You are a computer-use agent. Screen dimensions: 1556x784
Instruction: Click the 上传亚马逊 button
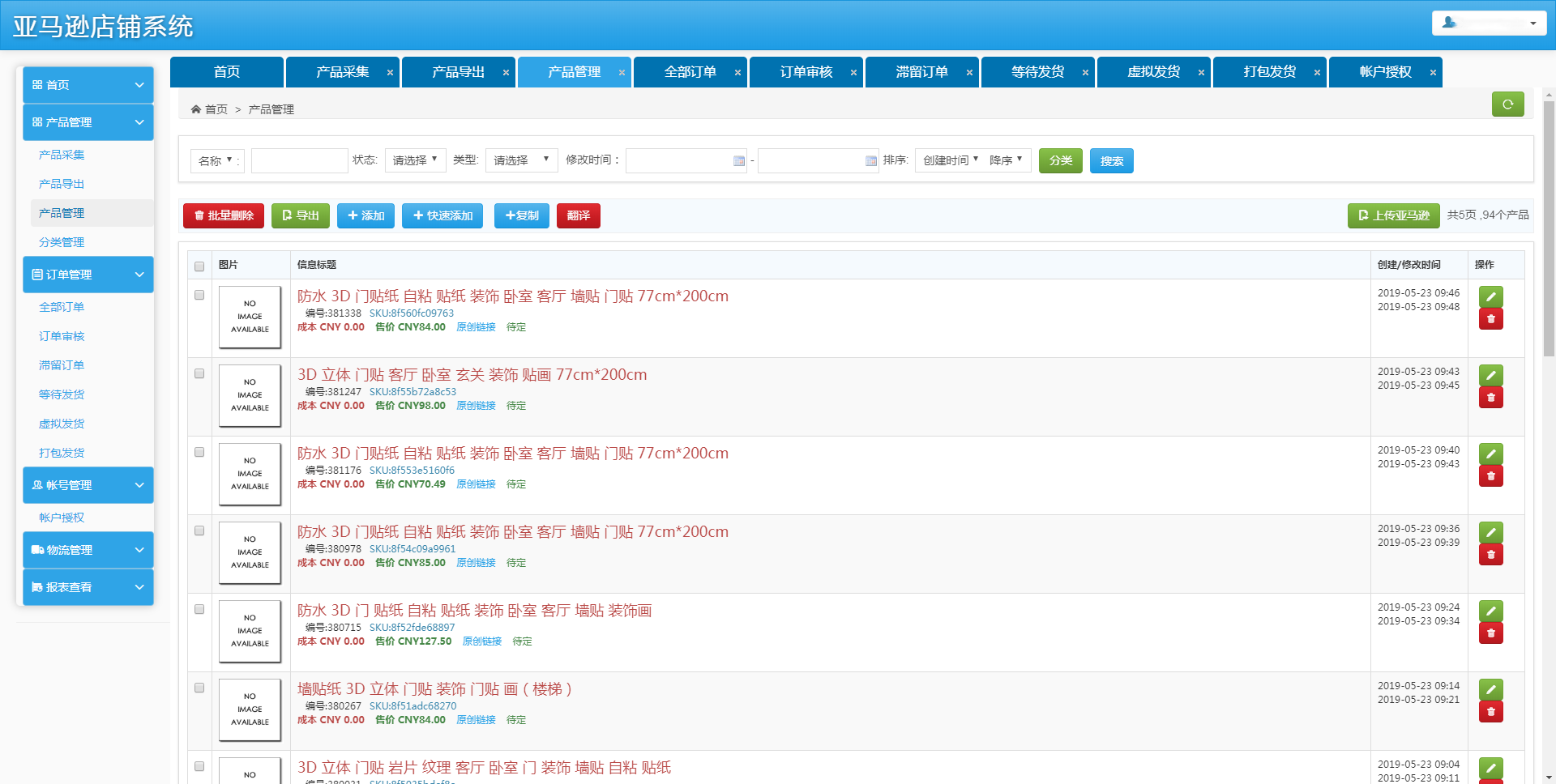coord(1393,215)
